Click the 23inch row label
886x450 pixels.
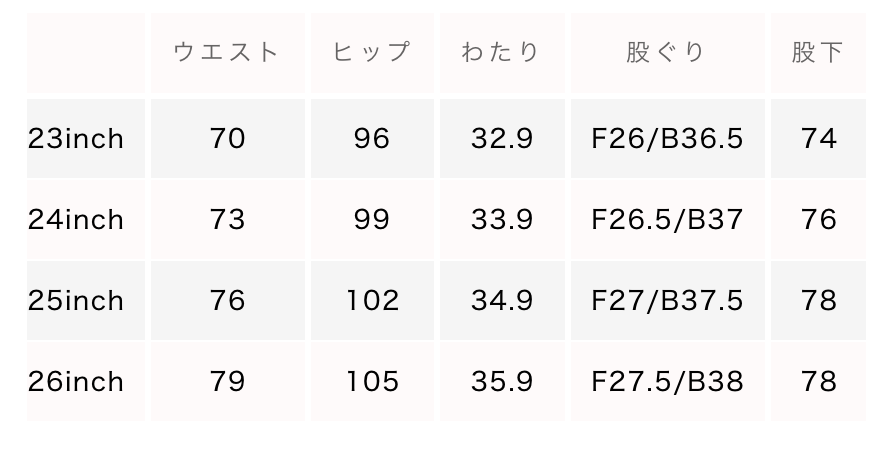76,139
